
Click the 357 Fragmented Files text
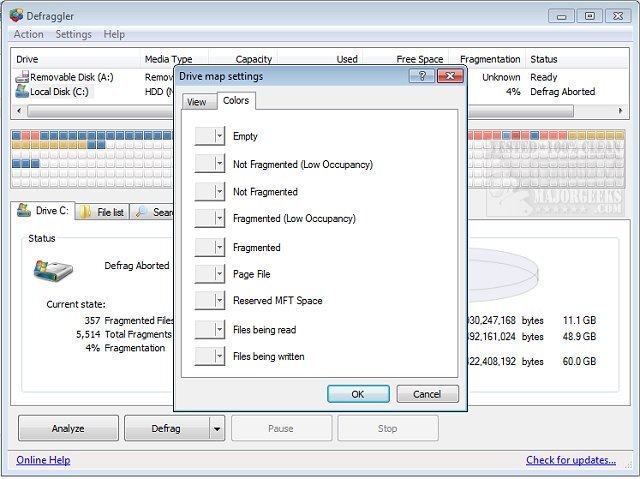(129, 320)
